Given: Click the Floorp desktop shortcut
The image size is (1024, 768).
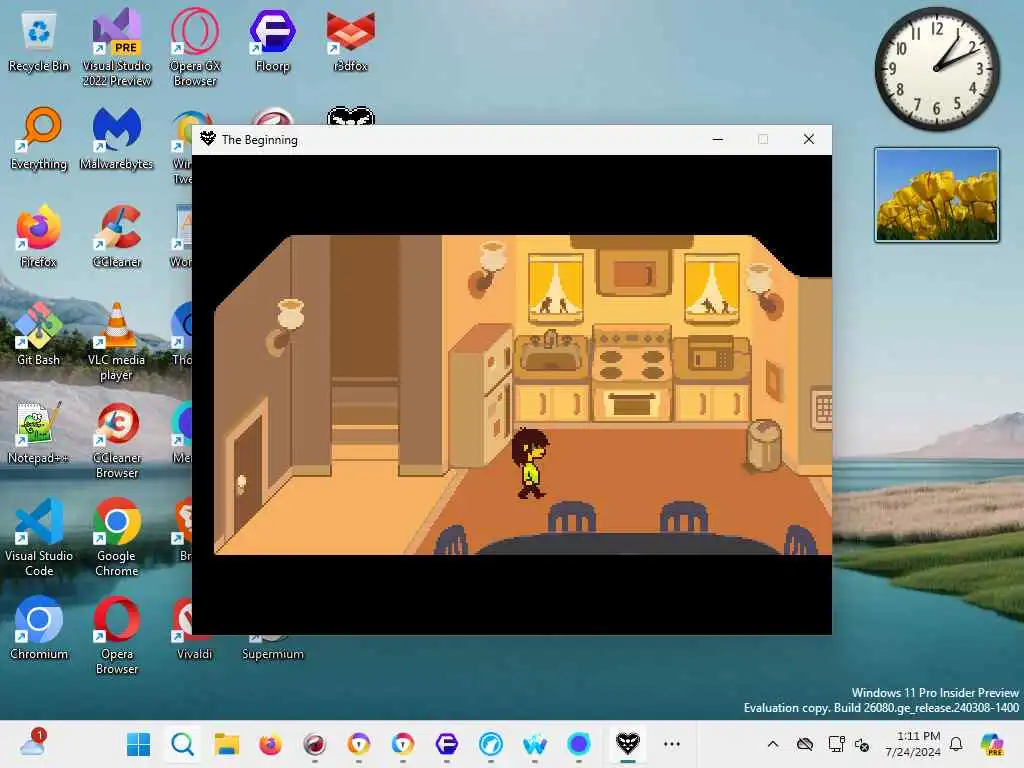Looking at the screenshot, I should (273, 41).
